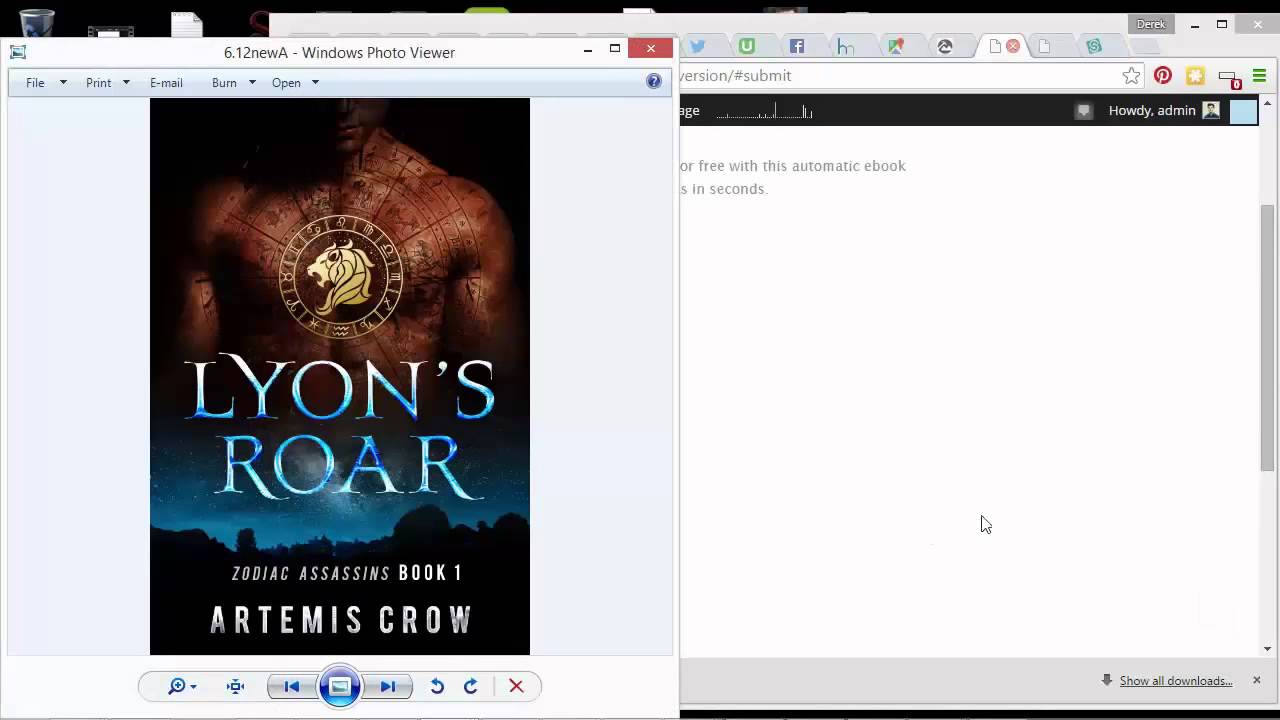Image resolution: width=1280 pixels, height=720 pixels.
Task: Go to the next photo
Action: pos(388,686)
